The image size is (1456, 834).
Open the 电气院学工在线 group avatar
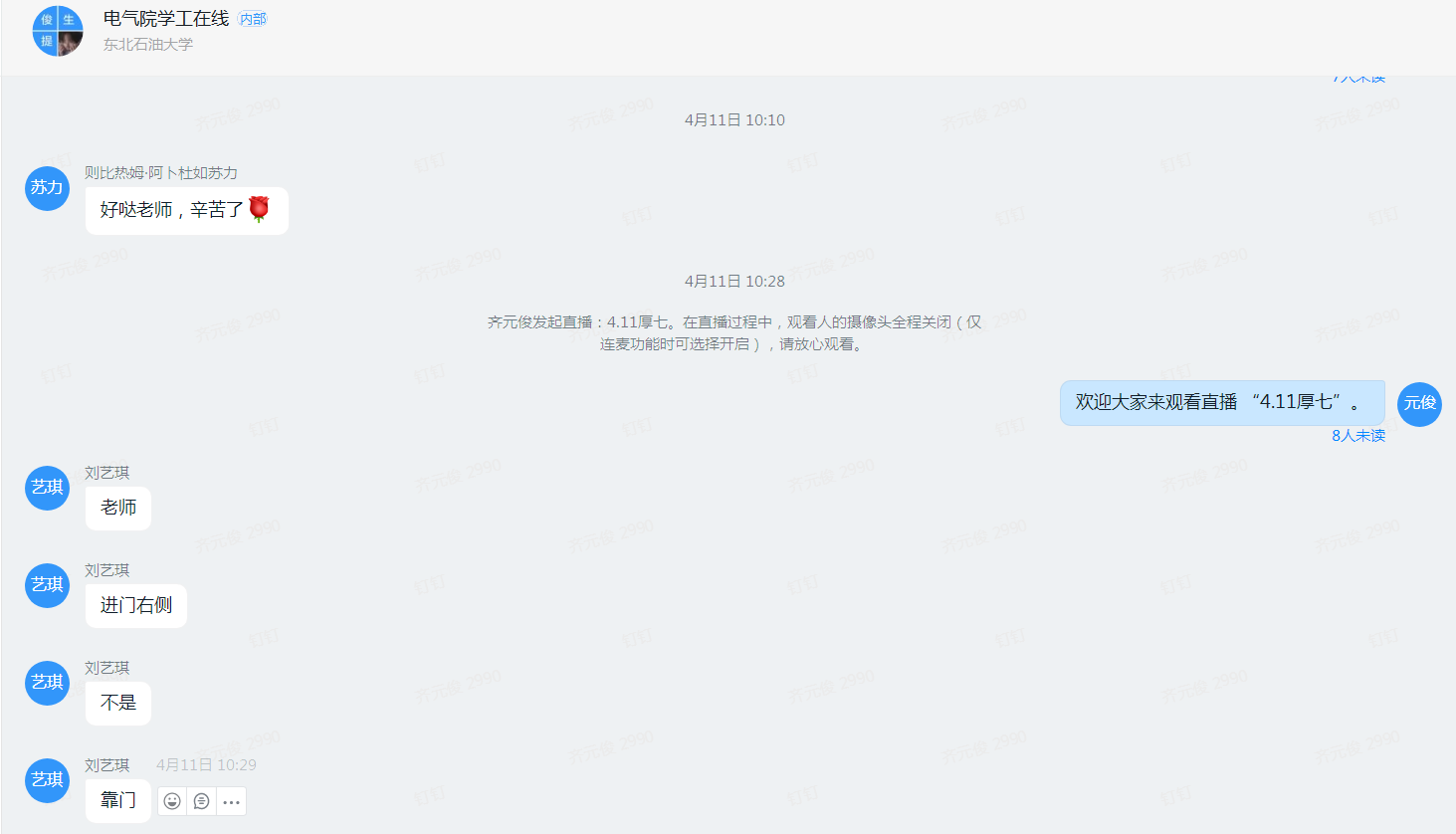[x=58, y=31]
